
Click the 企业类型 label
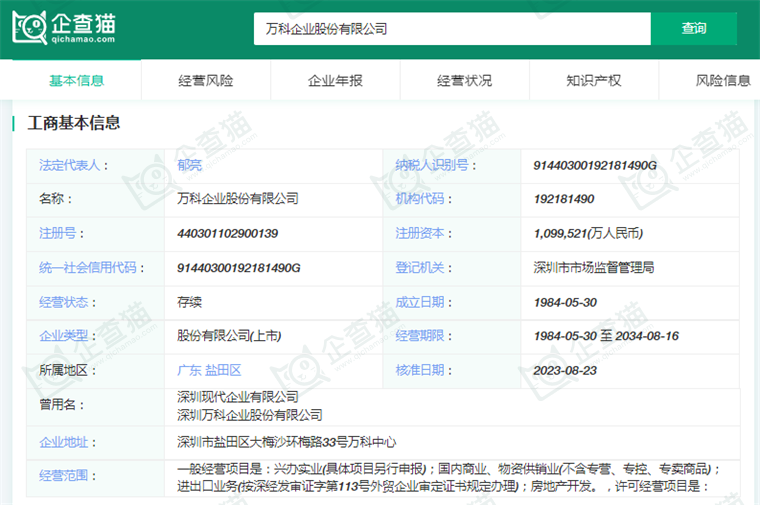click(x=63, y=335)
